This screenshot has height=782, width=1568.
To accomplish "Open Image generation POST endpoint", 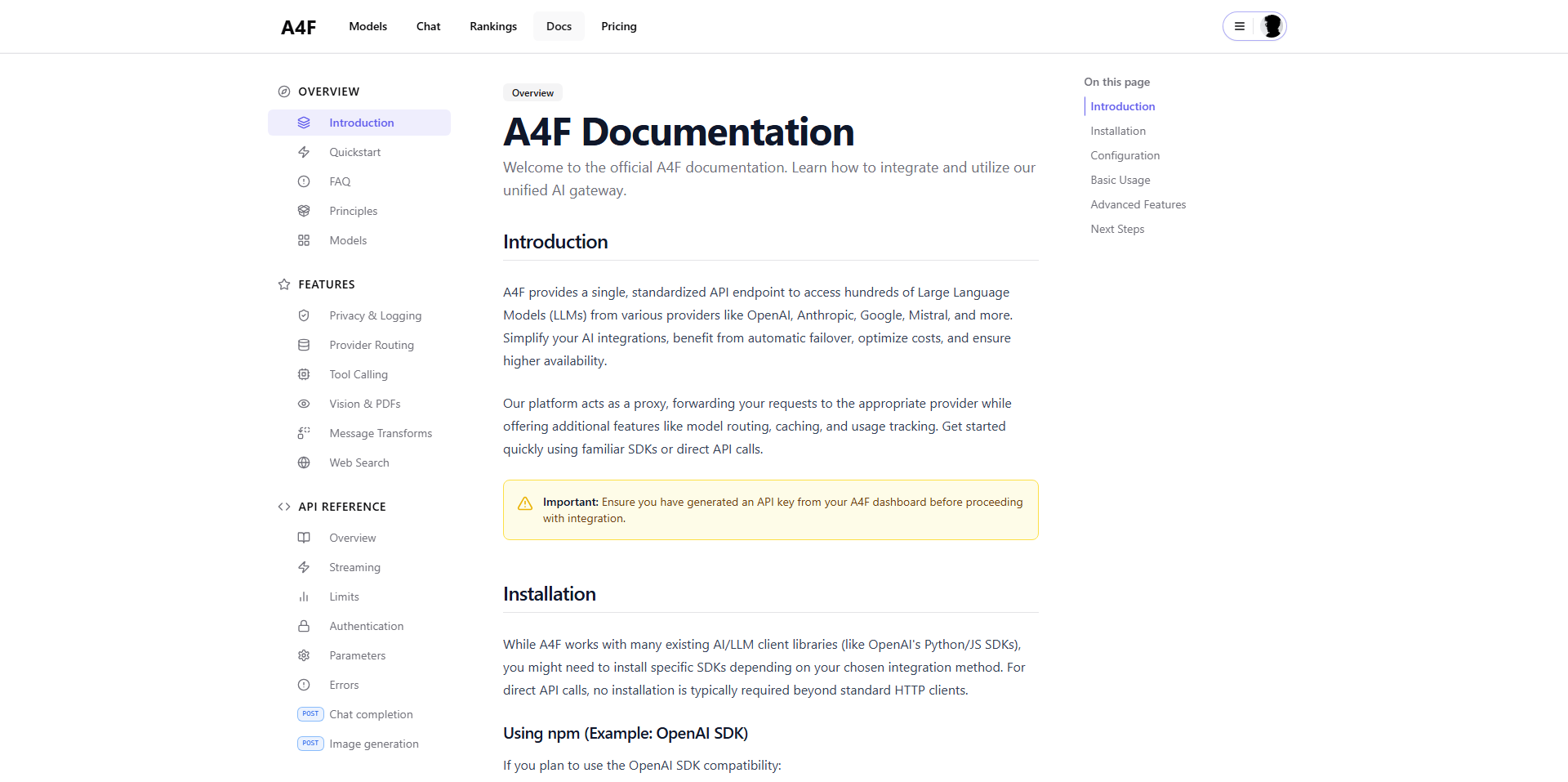I will pos(359,744).
